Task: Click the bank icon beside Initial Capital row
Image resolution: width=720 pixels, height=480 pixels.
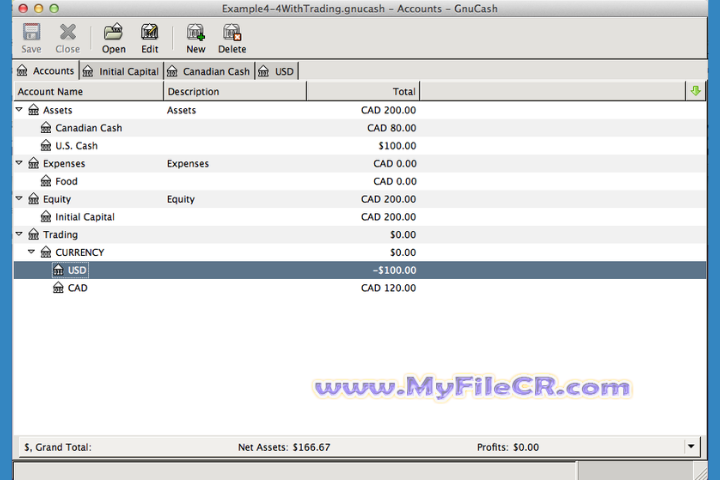Action: coord(46,216)
